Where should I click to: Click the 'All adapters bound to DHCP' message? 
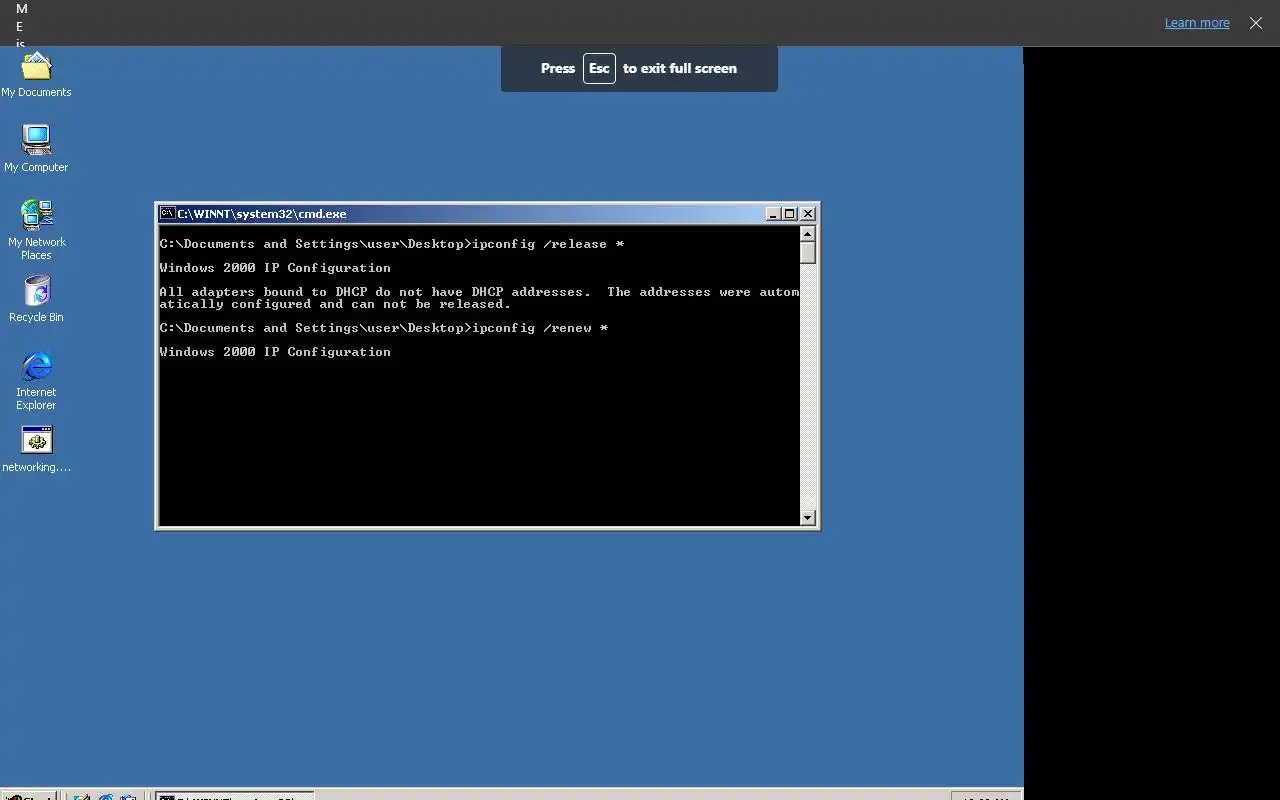[x=480, y=298]
